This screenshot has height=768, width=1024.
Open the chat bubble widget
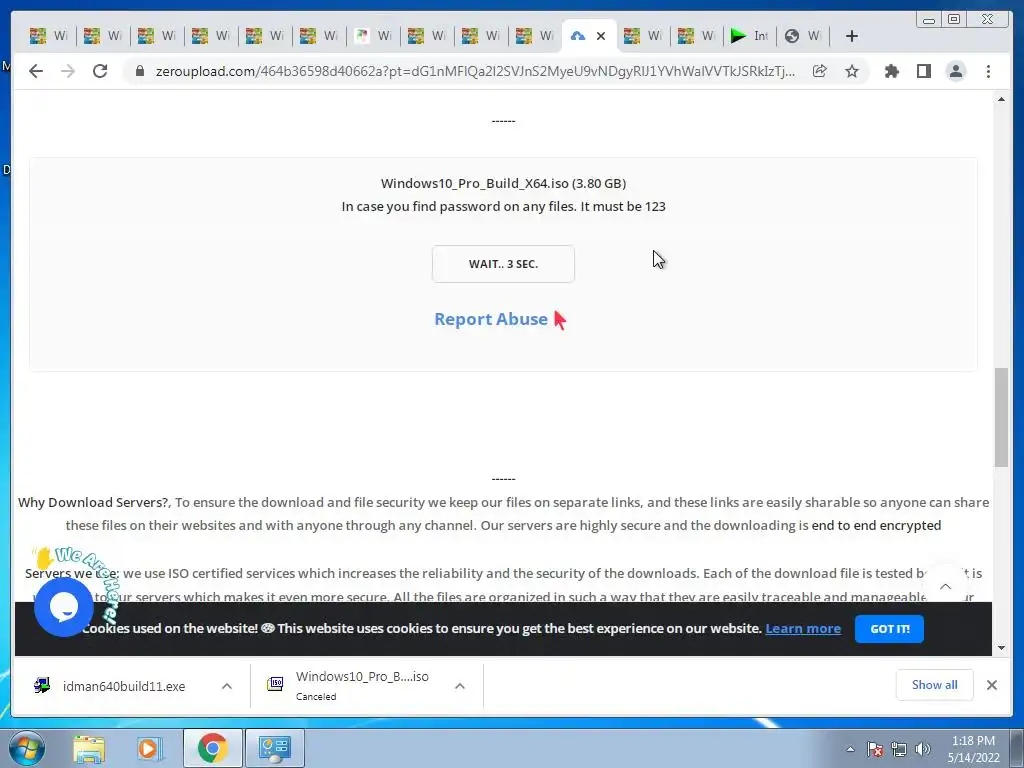point(64,607)
